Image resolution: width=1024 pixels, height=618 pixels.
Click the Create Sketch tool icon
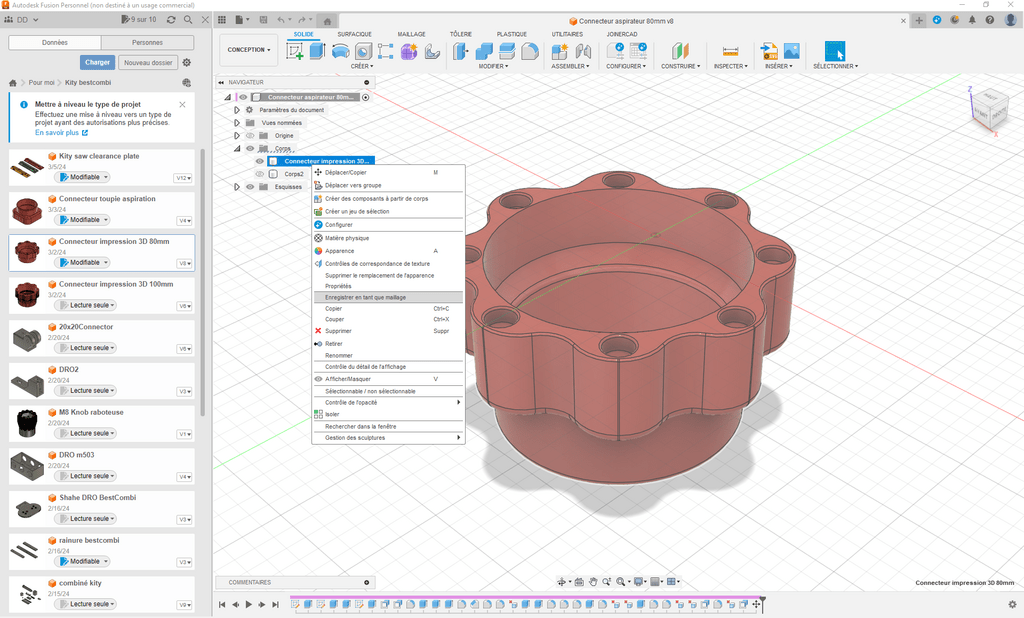[297, 51]
